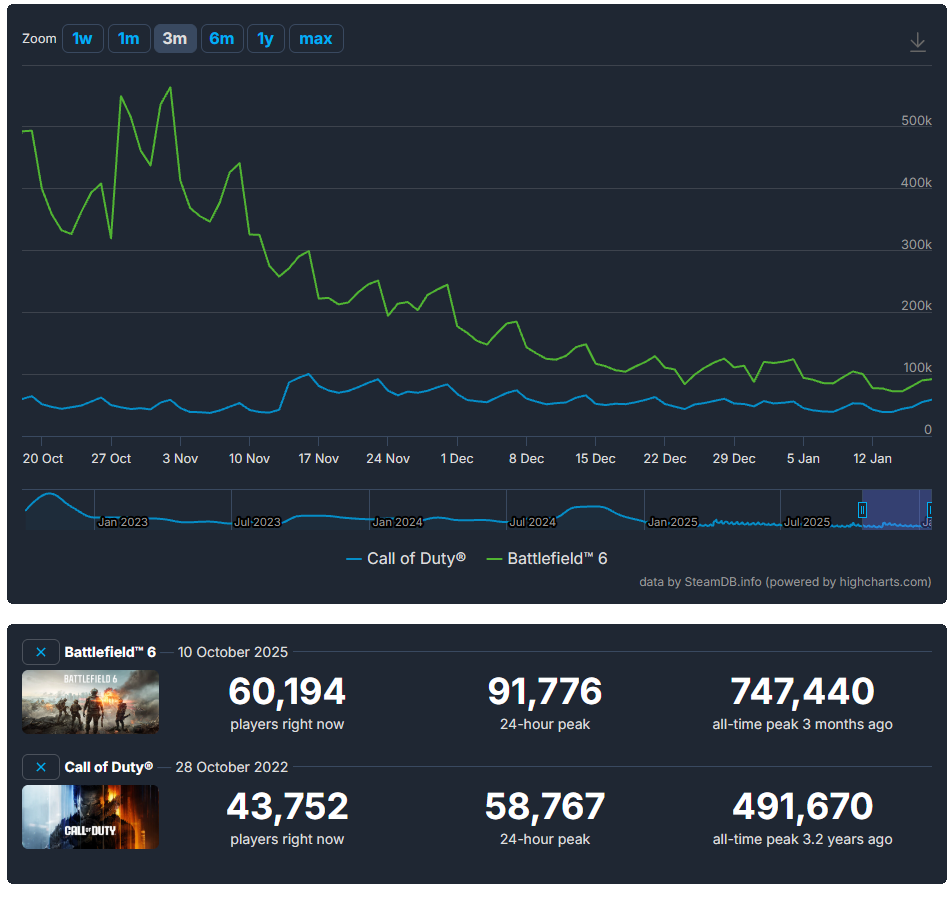The width and height of the screenshot is (950, 899).
Task: Click the 491,670 all-time peak value
Action: click(802, 806)
